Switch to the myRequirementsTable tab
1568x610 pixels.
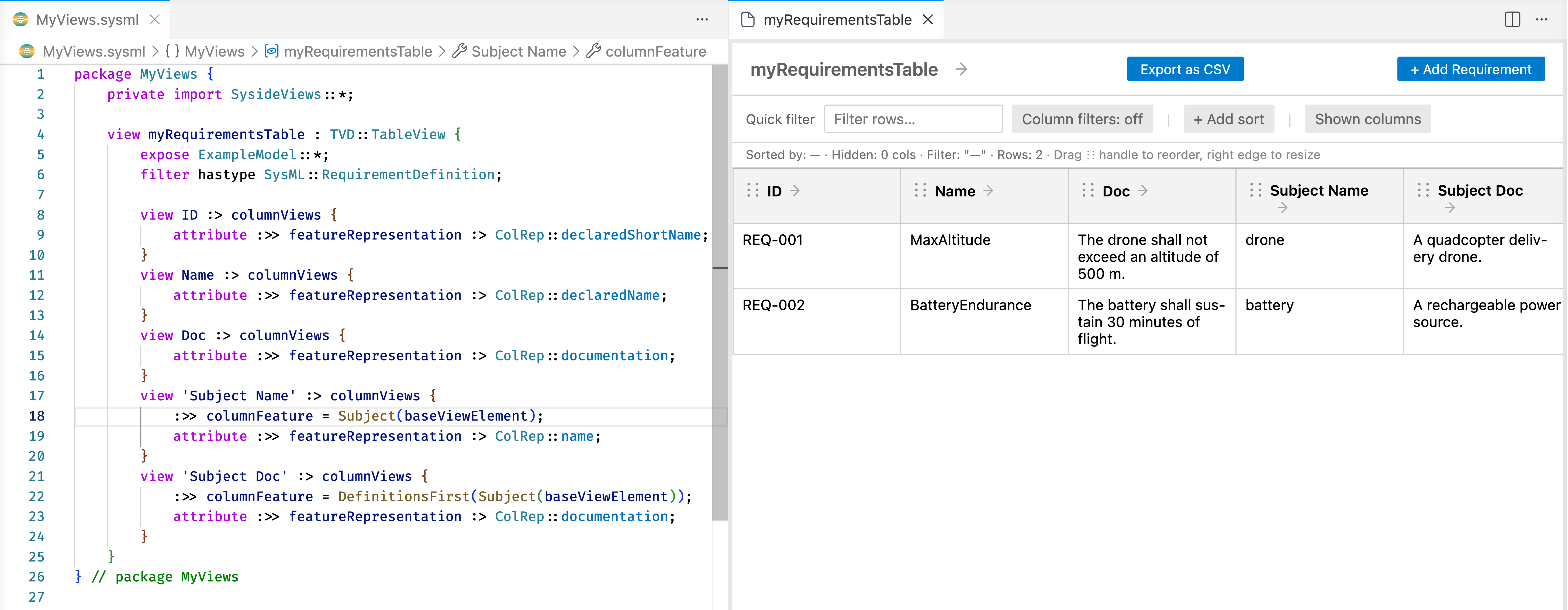tap(836, 19)
